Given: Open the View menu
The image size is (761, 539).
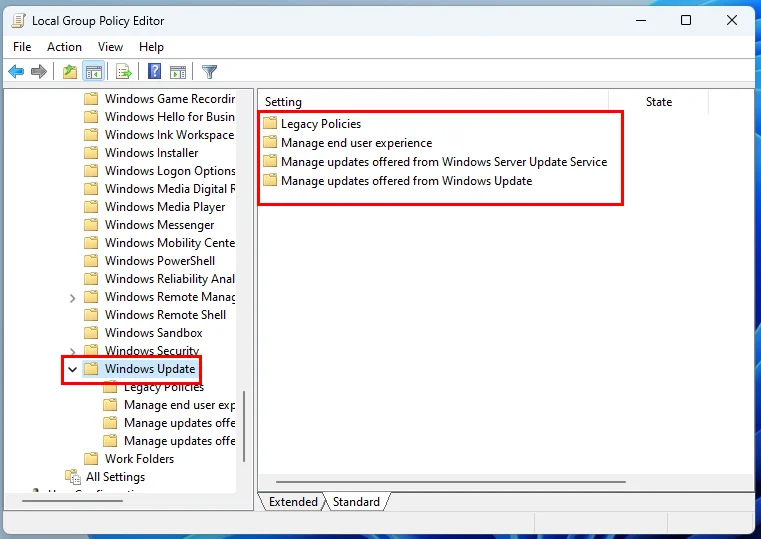Looking at the screenshot, I should [x=110, y=47].
